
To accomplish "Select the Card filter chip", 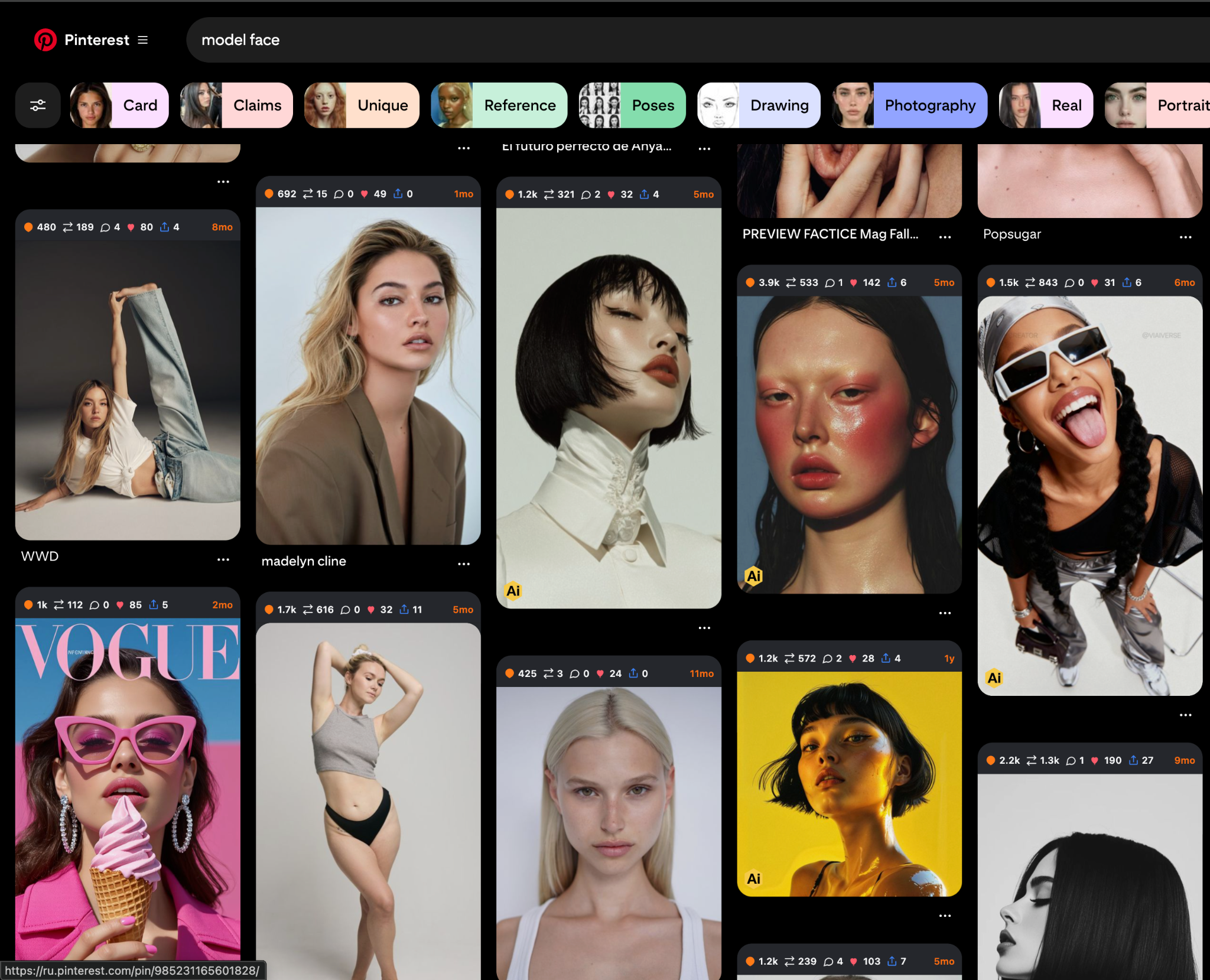I will [x=119, y=105].
